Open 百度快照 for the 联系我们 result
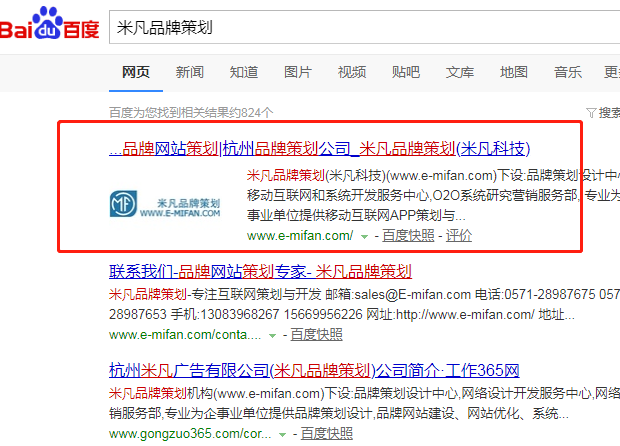Viewport: 620px width, 446px height. click(x=316, y=335)
